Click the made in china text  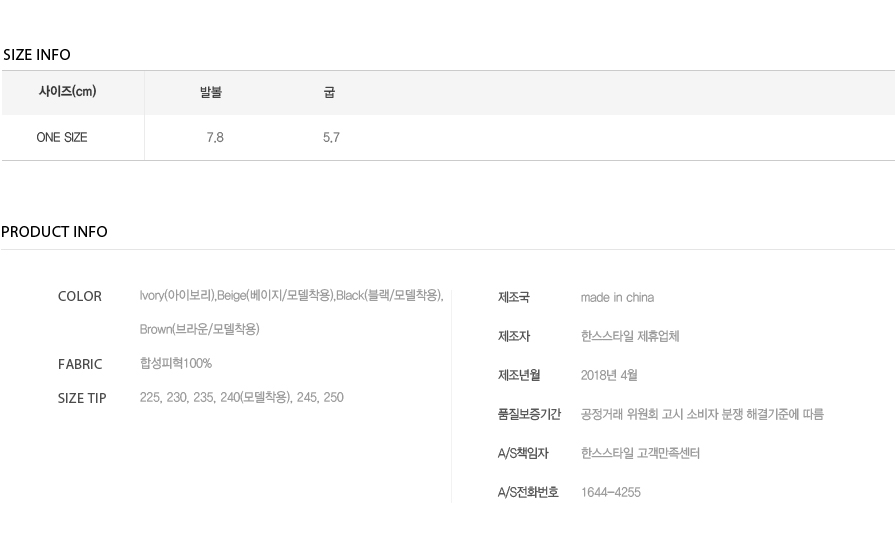click(x=617, y=297)
